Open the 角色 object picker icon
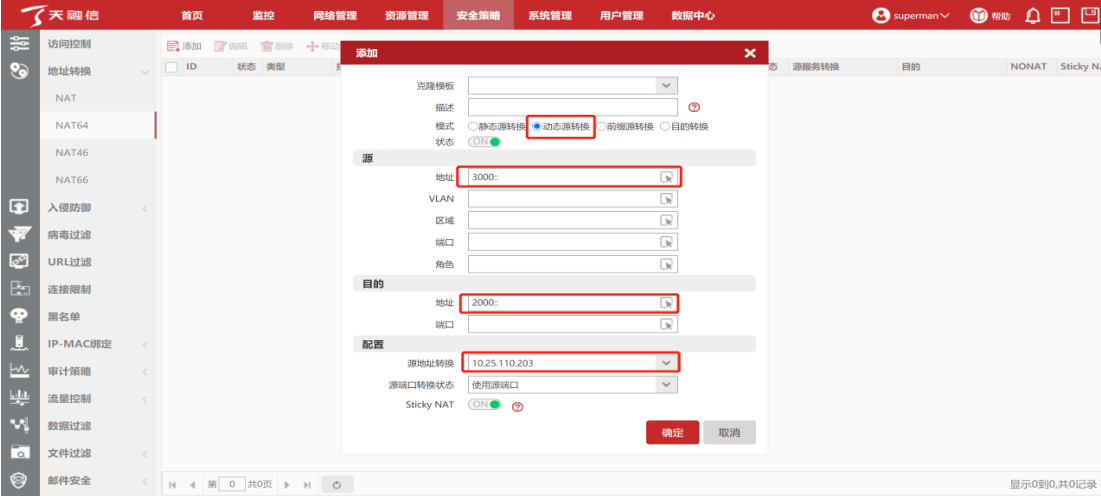The width and height of the screenshot is (1101, 496). point(666,264)
